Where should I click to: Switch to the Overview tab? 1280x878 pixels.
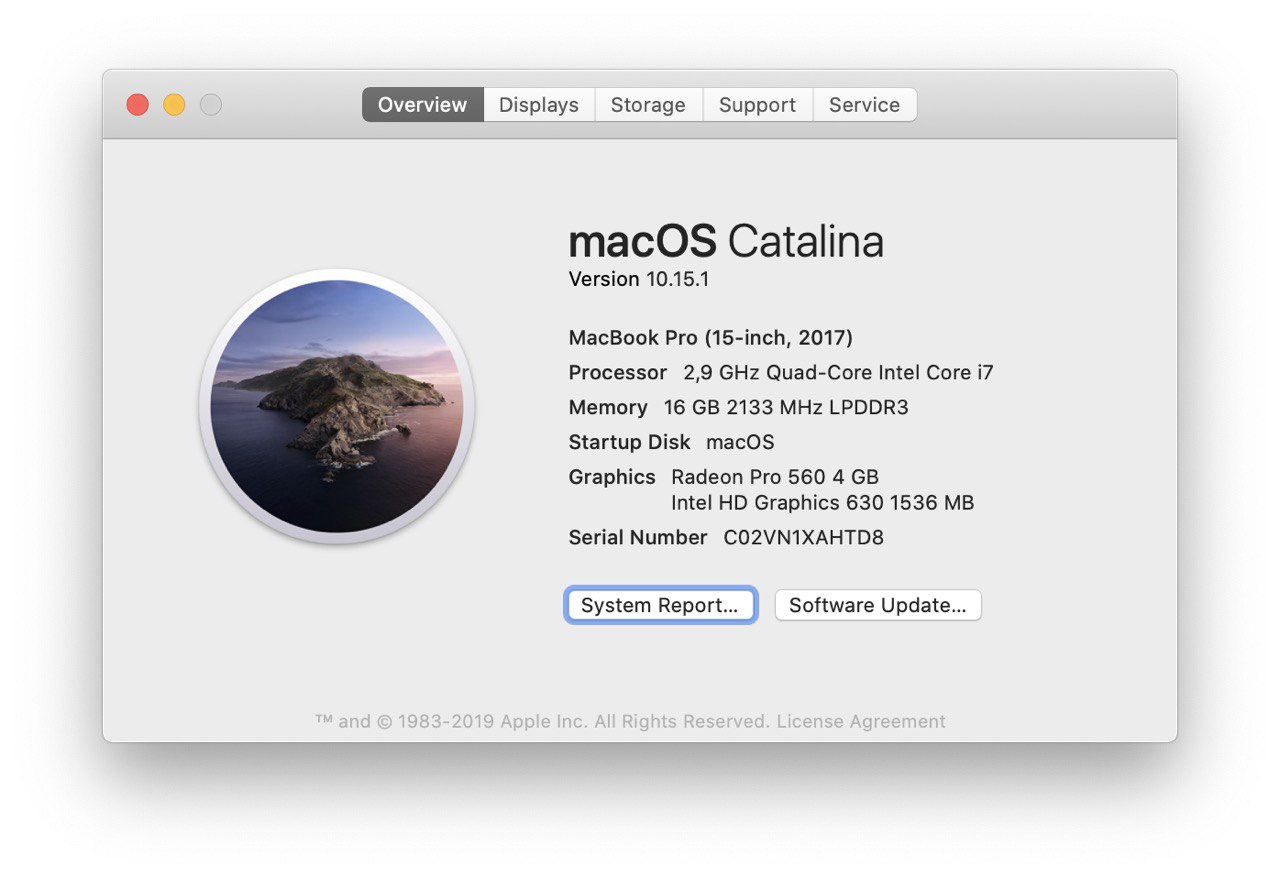(x=423, y=105)
